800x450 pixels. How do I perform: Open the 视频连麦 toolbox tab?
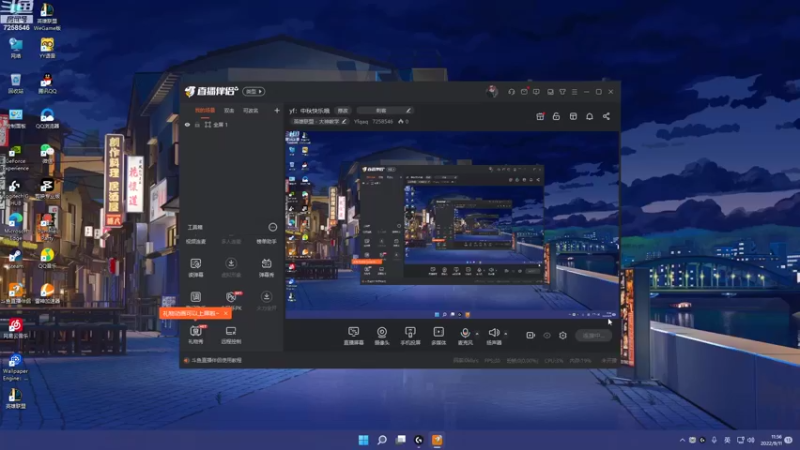[196, 241]
